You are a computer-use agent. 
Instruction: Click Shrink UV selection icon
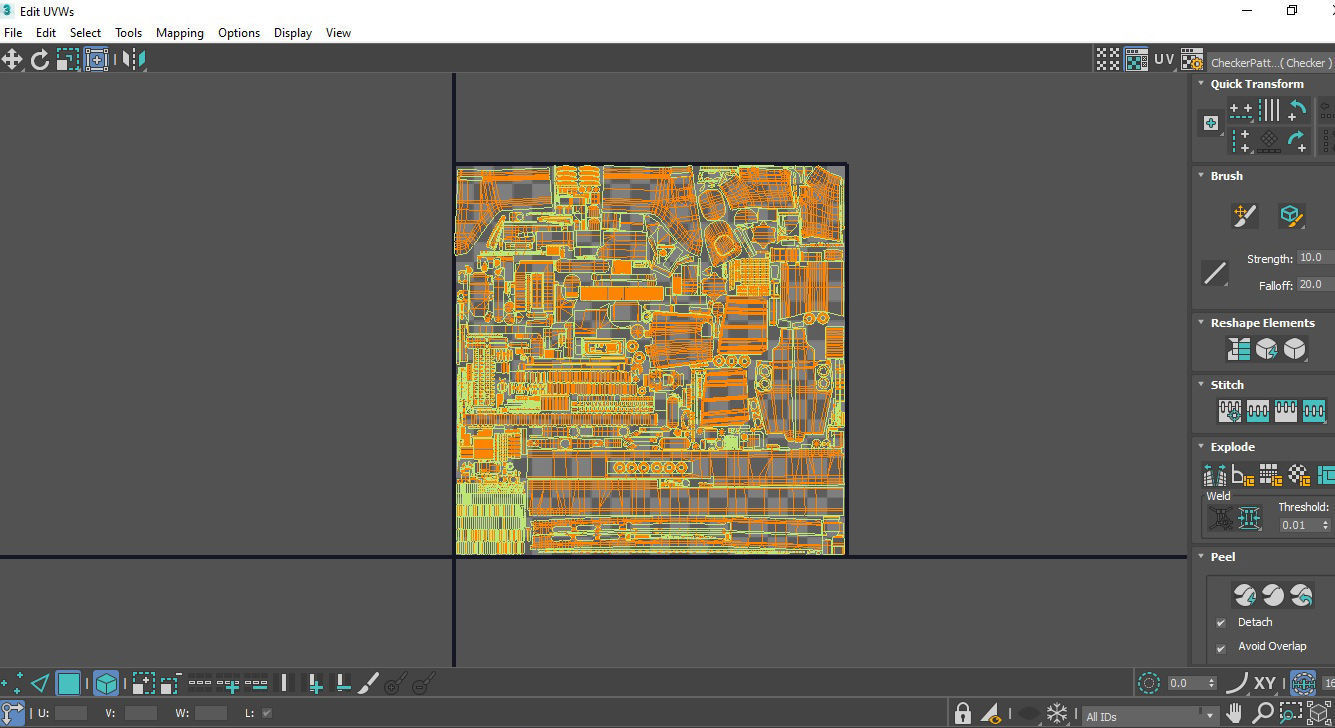point(170,684)
